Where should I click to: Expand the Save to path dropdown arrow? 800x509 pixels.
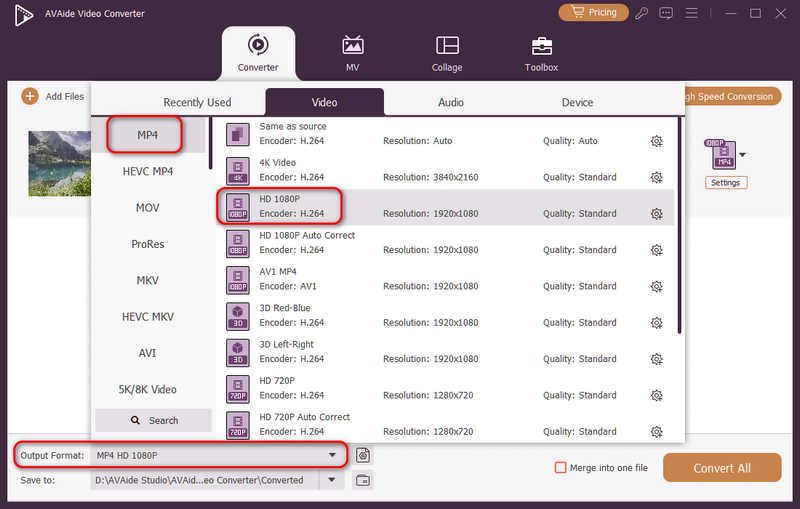[332, 480]
